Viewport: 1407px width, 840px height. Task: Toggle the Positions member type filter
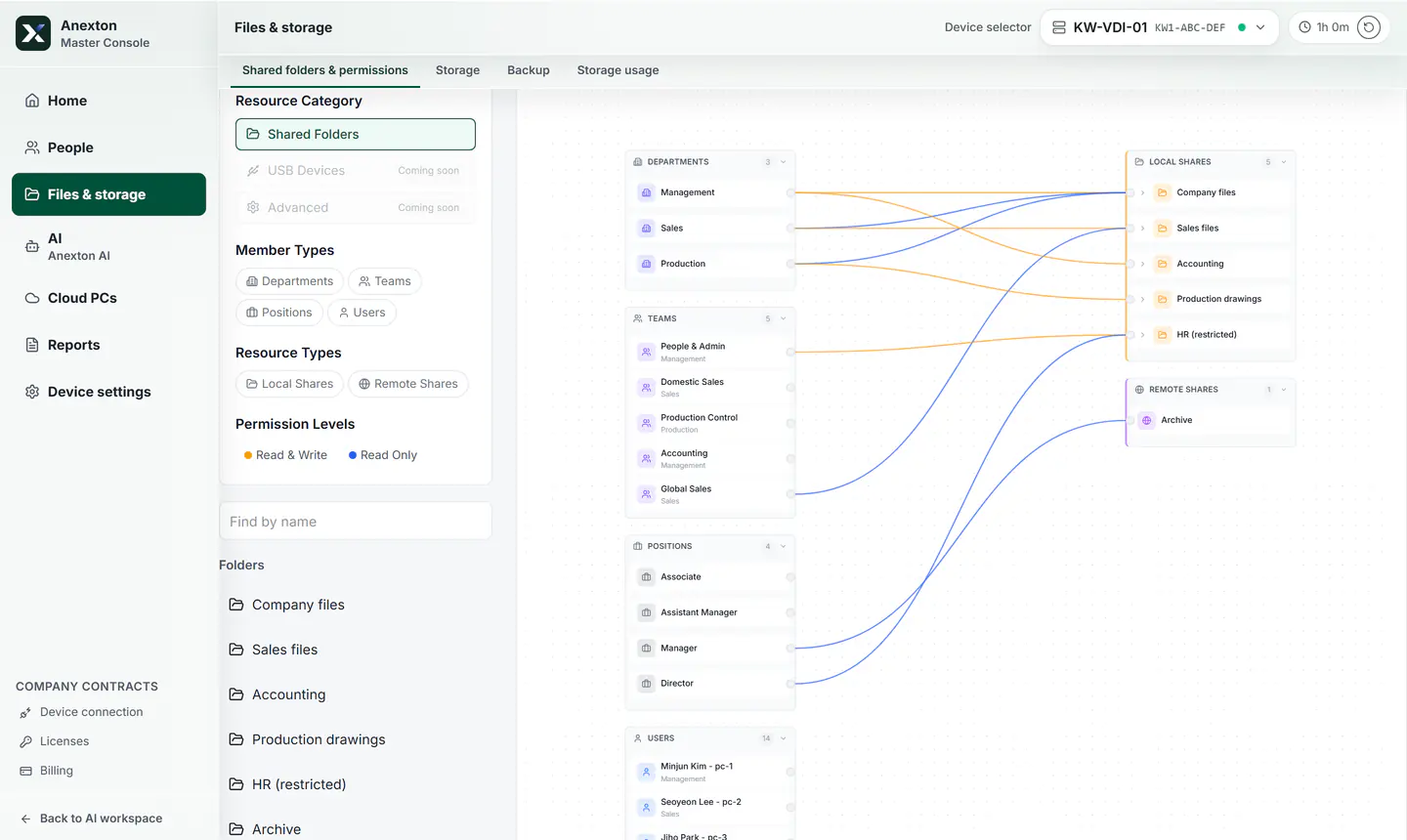click(x=279, y=313)
